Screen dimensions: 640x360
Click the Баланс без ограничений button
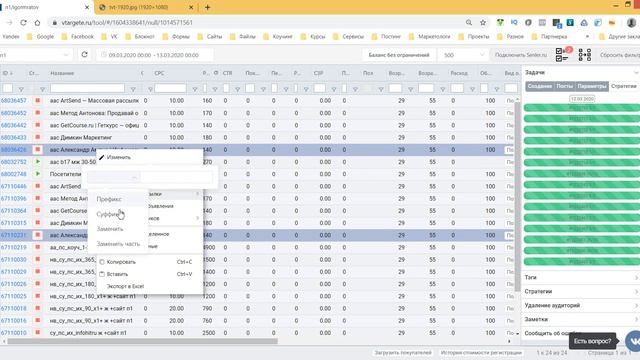tap(399, 55)
